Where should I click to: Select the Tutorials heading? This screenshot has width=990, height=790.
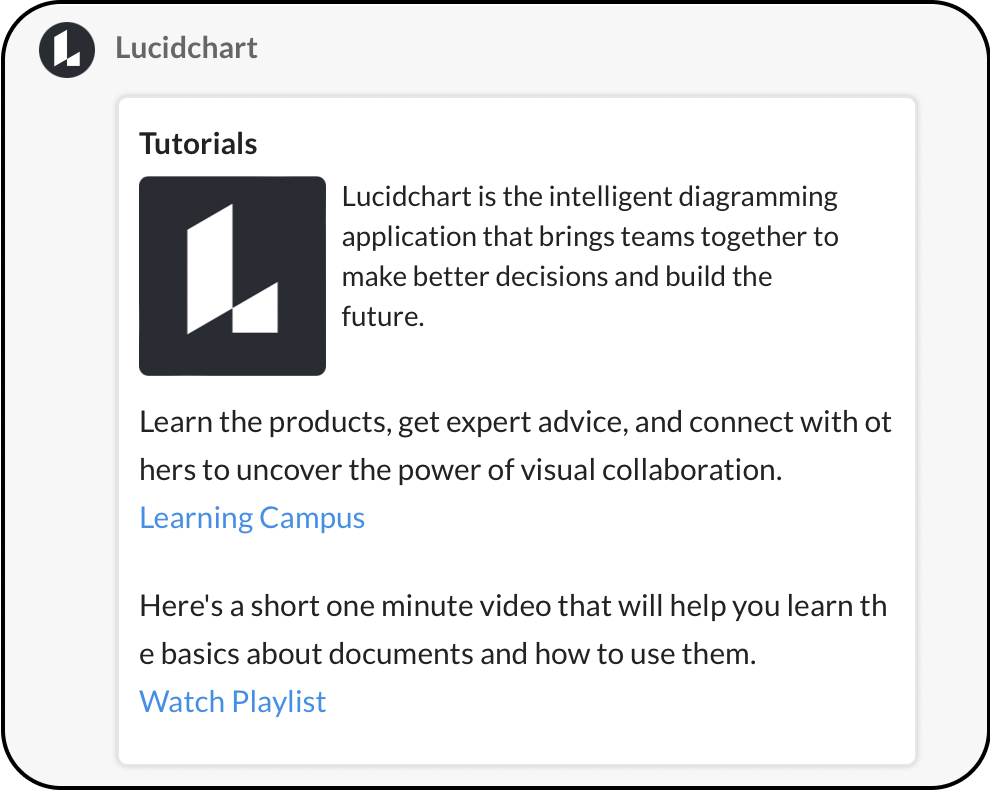click(x=198, y=143)
